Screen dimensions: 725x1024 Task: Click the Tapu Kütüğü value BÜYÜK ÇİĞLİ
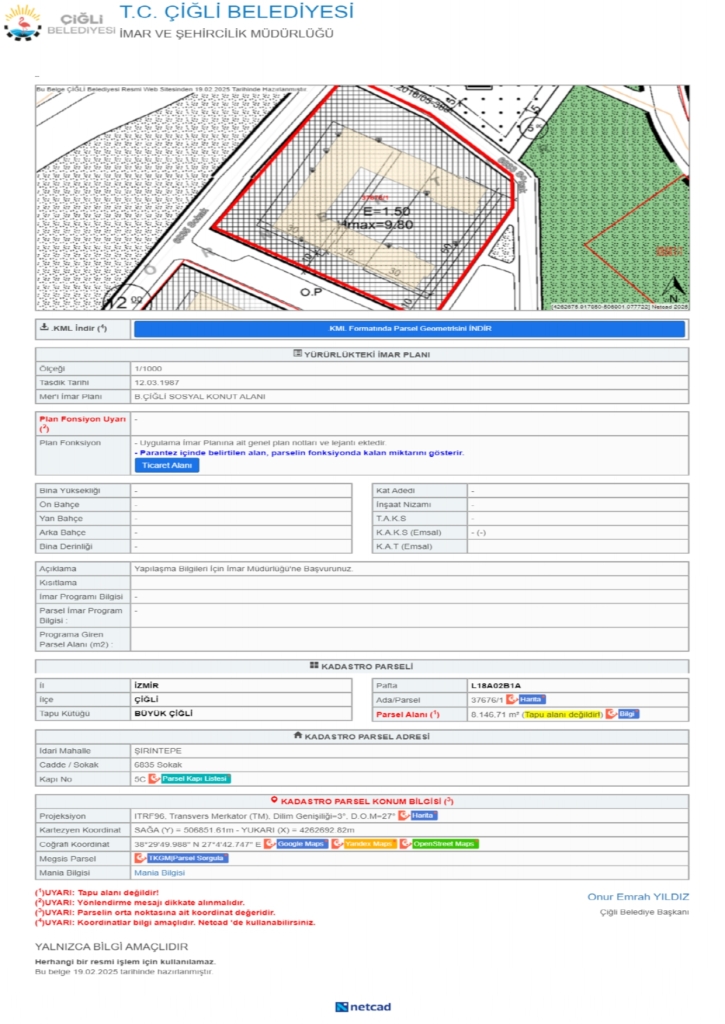(163, 713)
